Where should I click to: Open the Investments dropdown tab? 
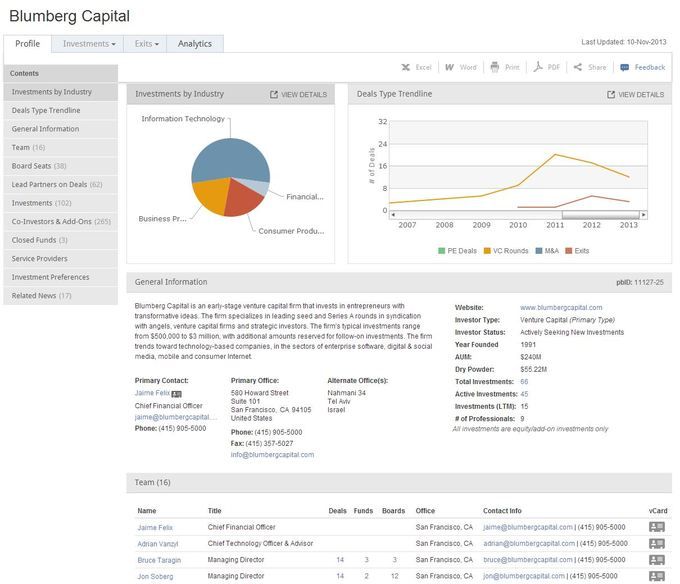point(89,44)
